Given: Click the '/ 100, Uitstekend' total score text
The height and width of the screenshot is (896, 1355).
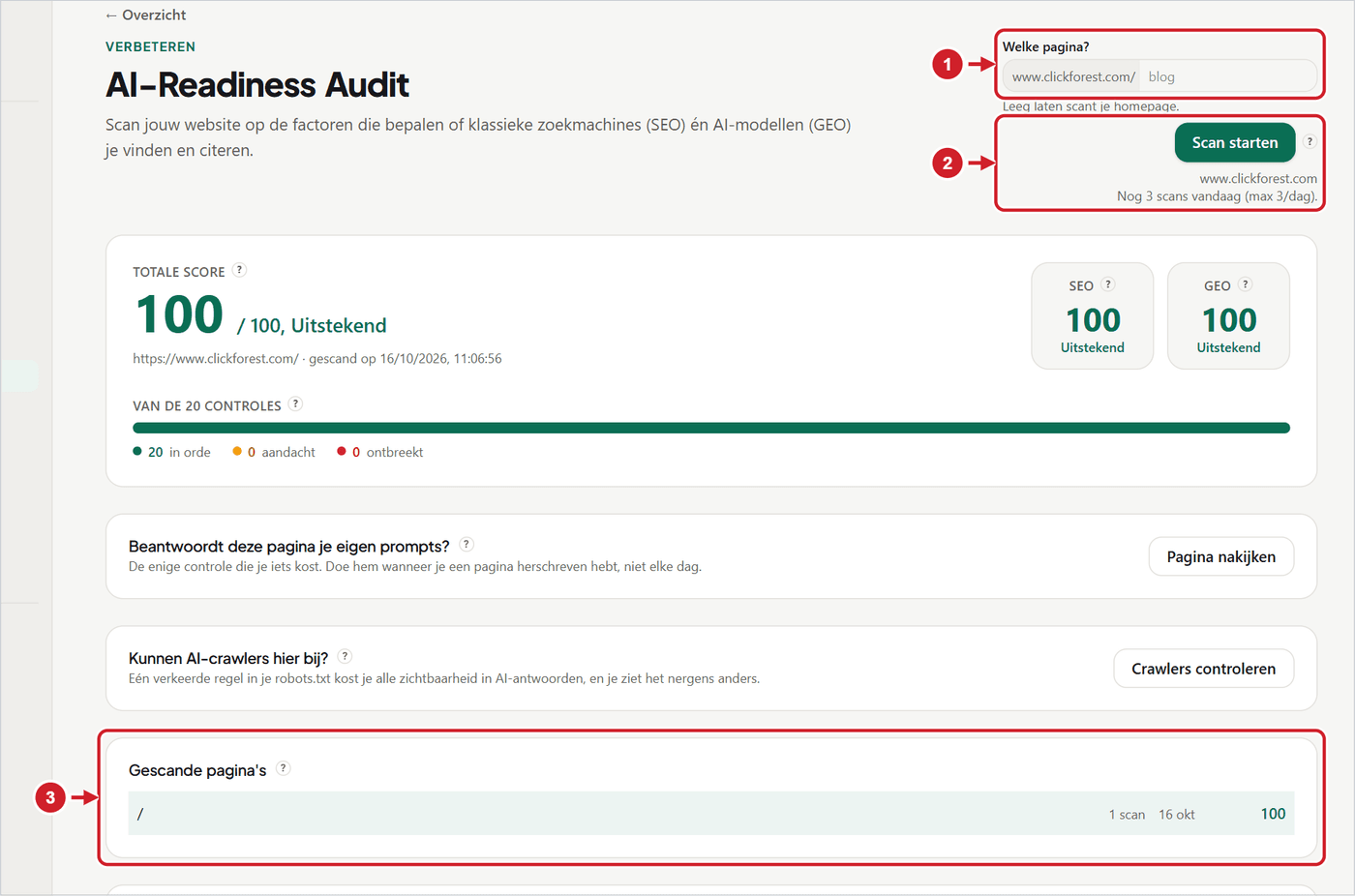Looking at the screenshot, I should click(x=312, y=326).
